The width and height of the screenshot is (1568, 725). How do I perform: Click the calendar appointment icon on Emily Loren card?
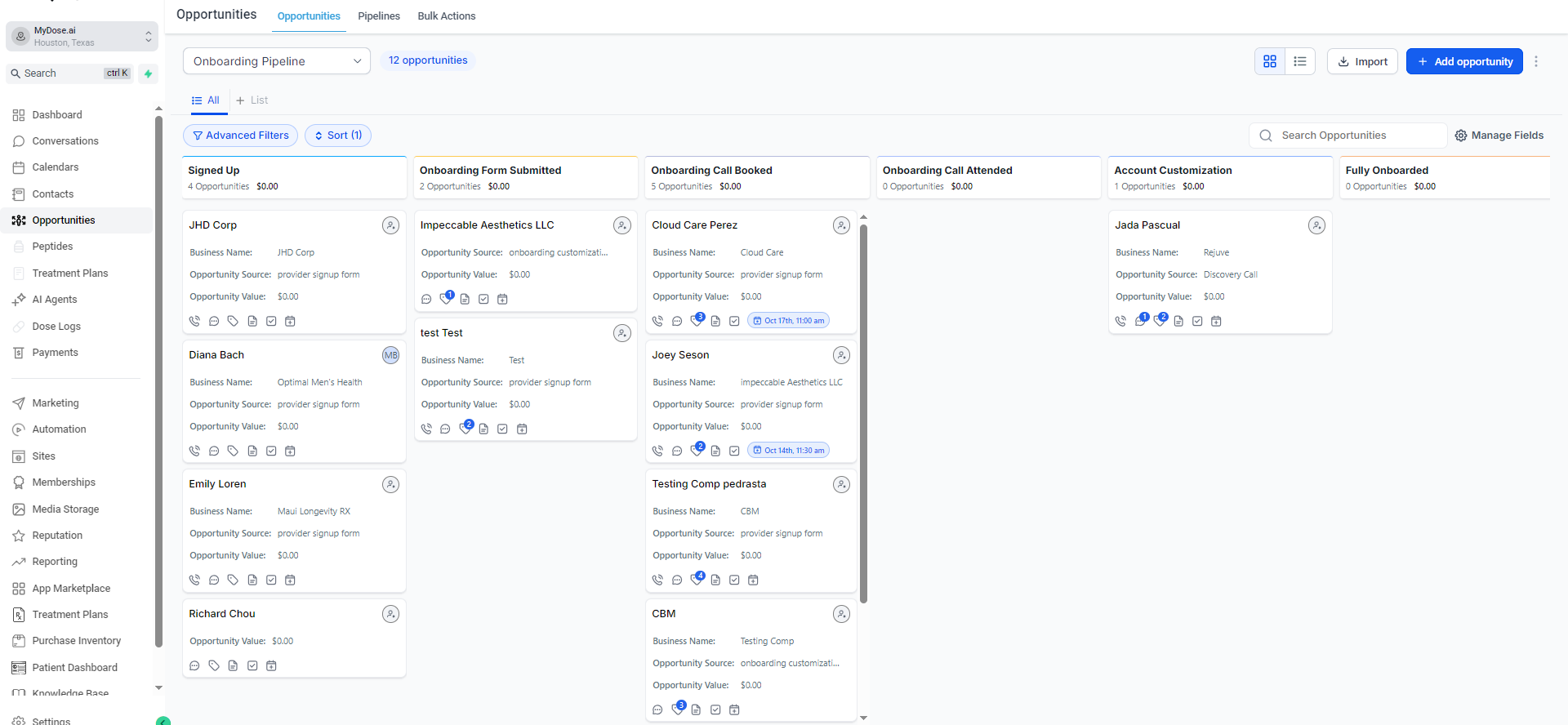(x=290, y=580)
